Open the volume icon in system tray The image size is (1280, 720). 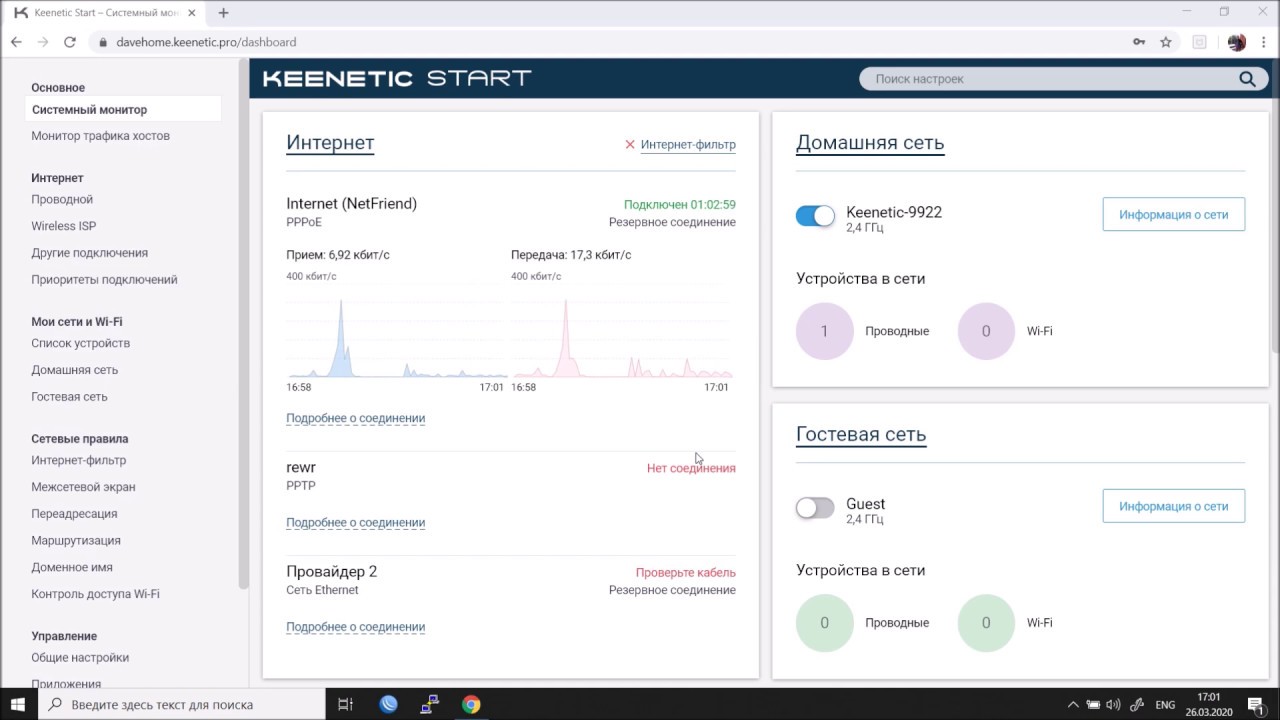point(1114,705)
